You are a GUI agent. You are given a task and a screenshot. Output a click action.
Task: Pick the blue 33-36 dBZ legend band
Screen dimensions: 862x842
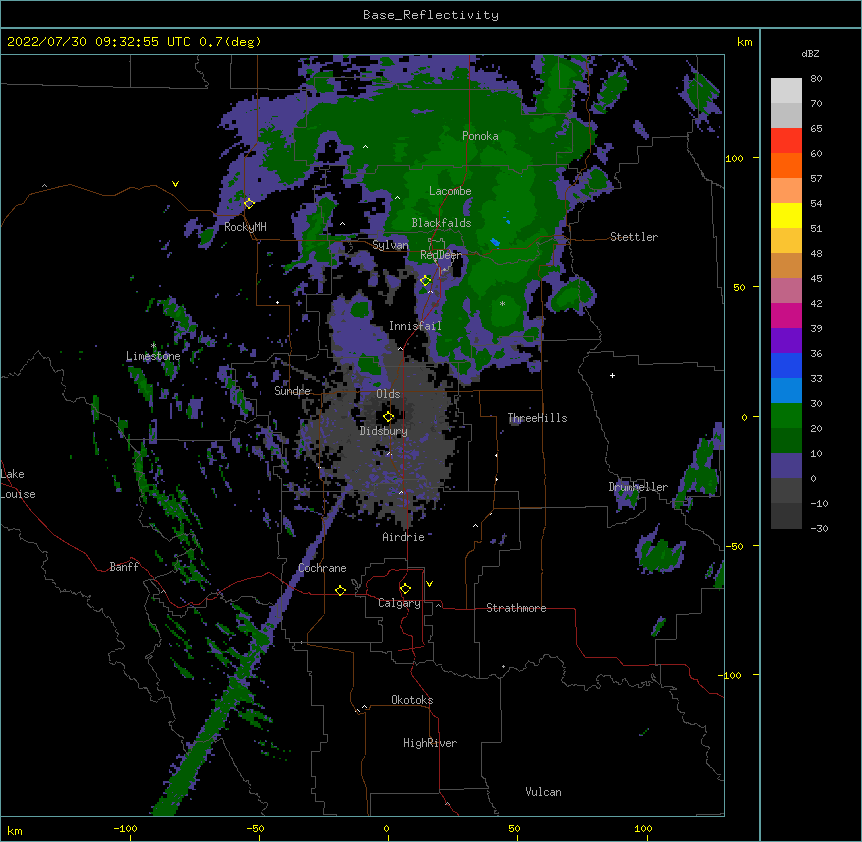[786, 366]
